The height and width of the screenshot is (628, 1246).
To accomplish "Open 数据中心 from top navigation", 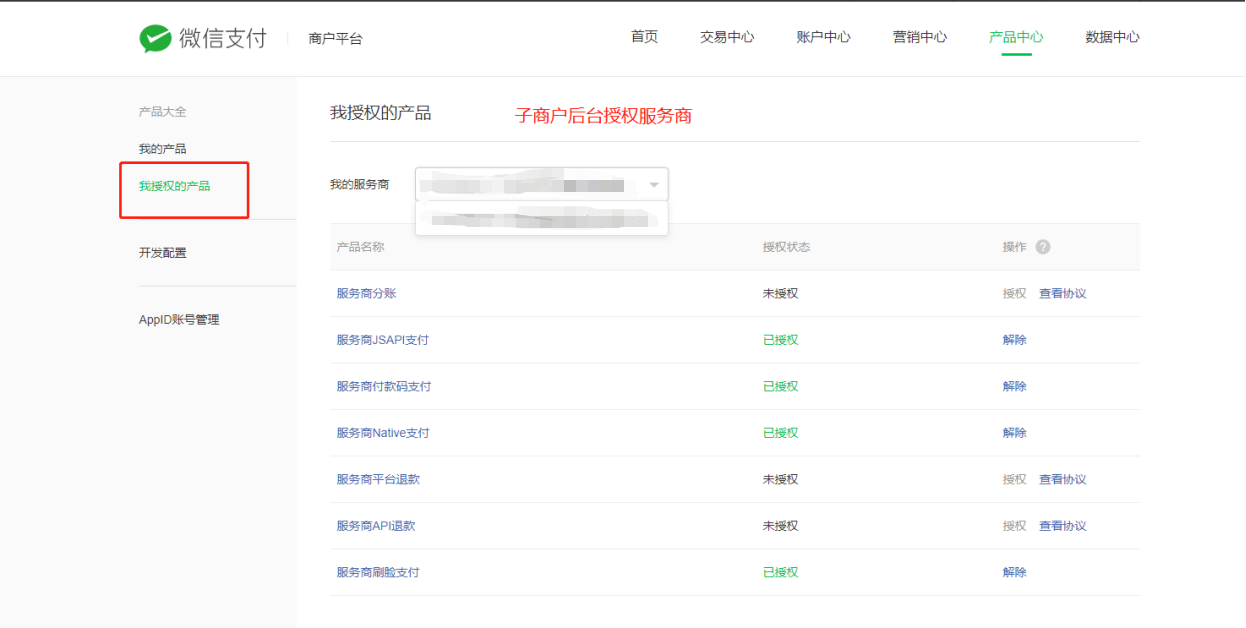I will [x=1112, y=37].
